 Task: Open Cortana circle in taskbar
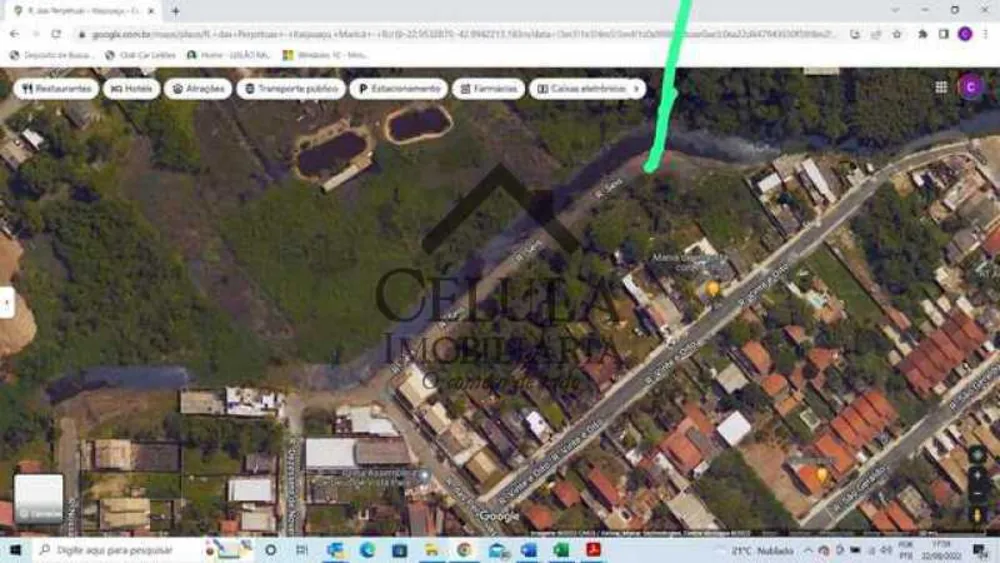tap(270, 550)
